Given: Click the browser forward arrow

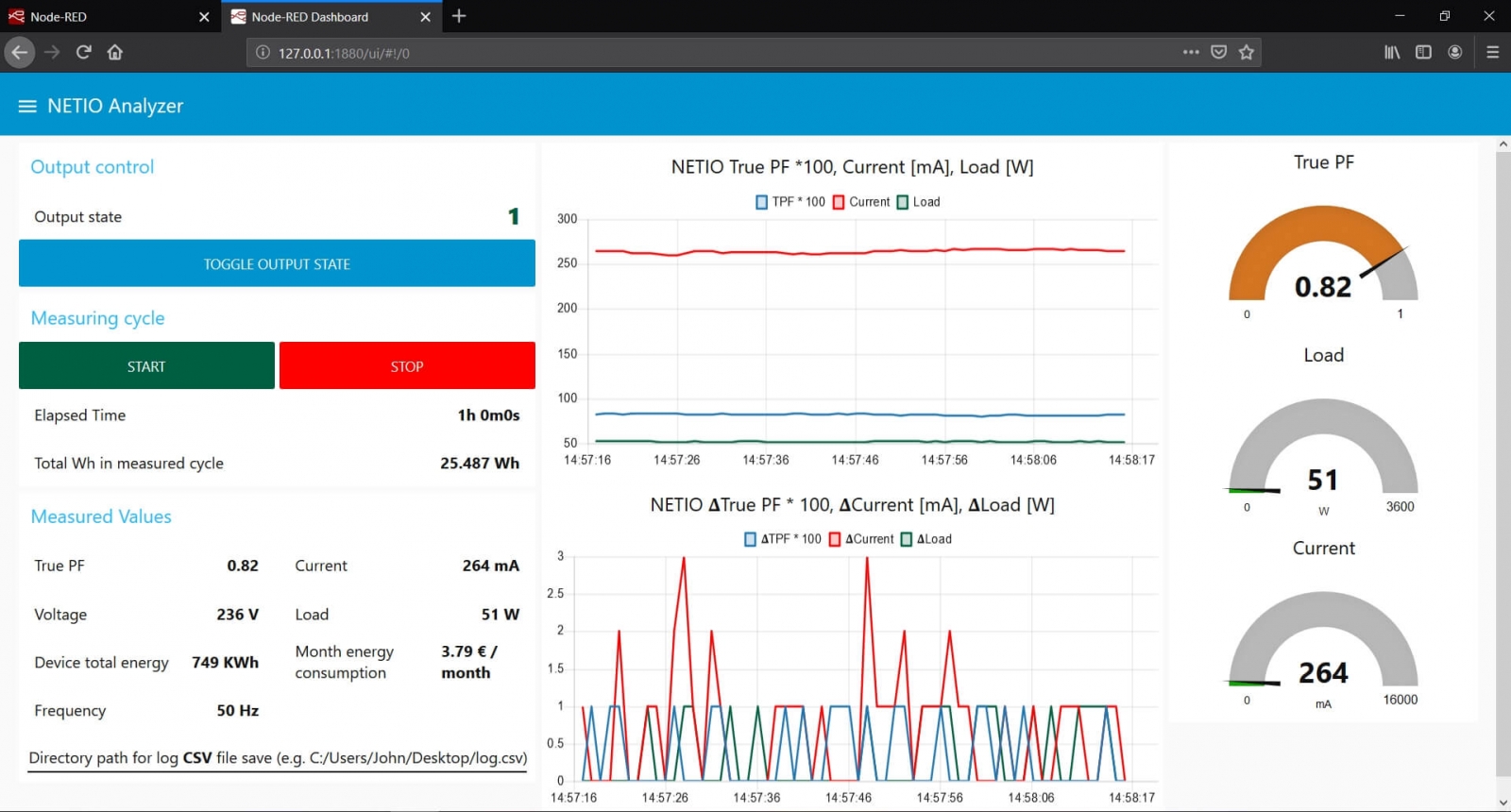Looking at the screenshot, I should coord(52,52).
